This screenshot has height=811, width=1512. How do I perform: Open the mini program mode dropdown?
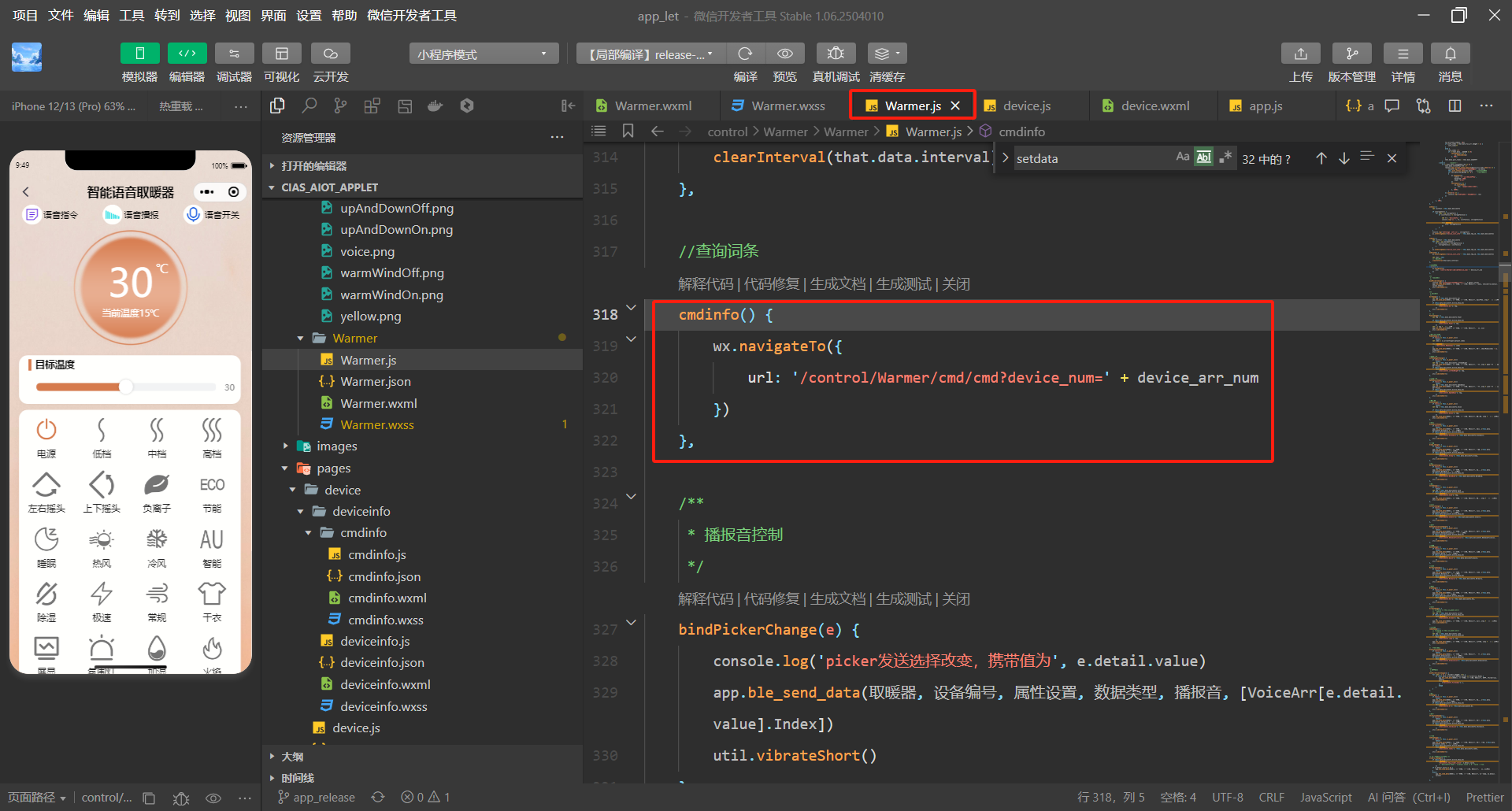pos(483,54)
